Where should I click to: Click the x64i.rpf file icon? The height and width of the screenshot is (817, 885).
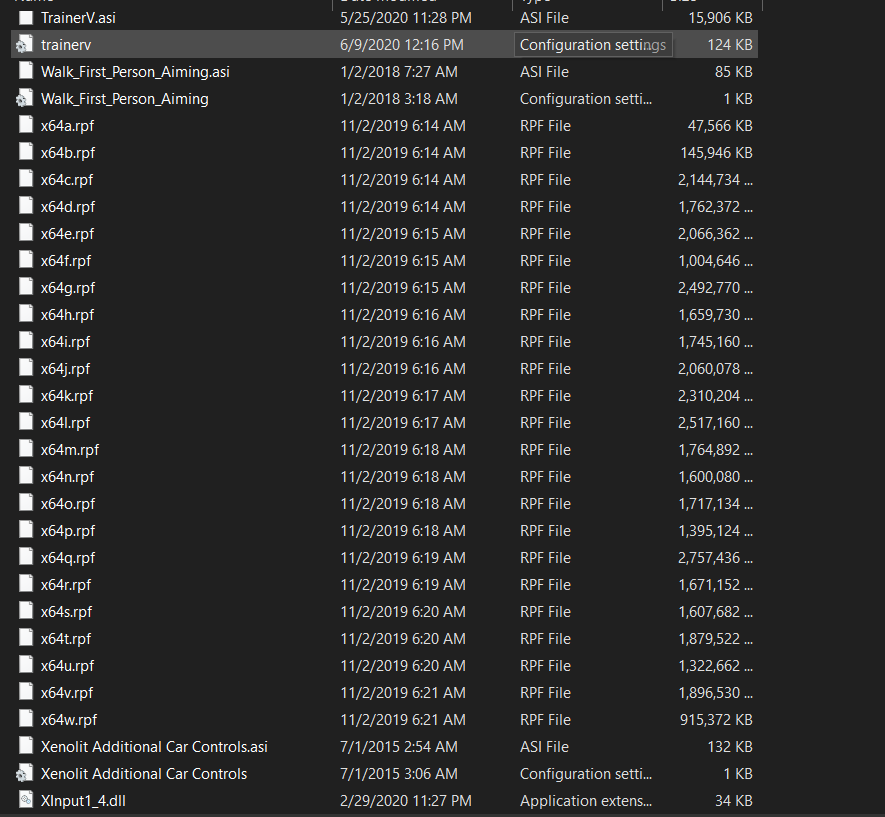(26, 341)
